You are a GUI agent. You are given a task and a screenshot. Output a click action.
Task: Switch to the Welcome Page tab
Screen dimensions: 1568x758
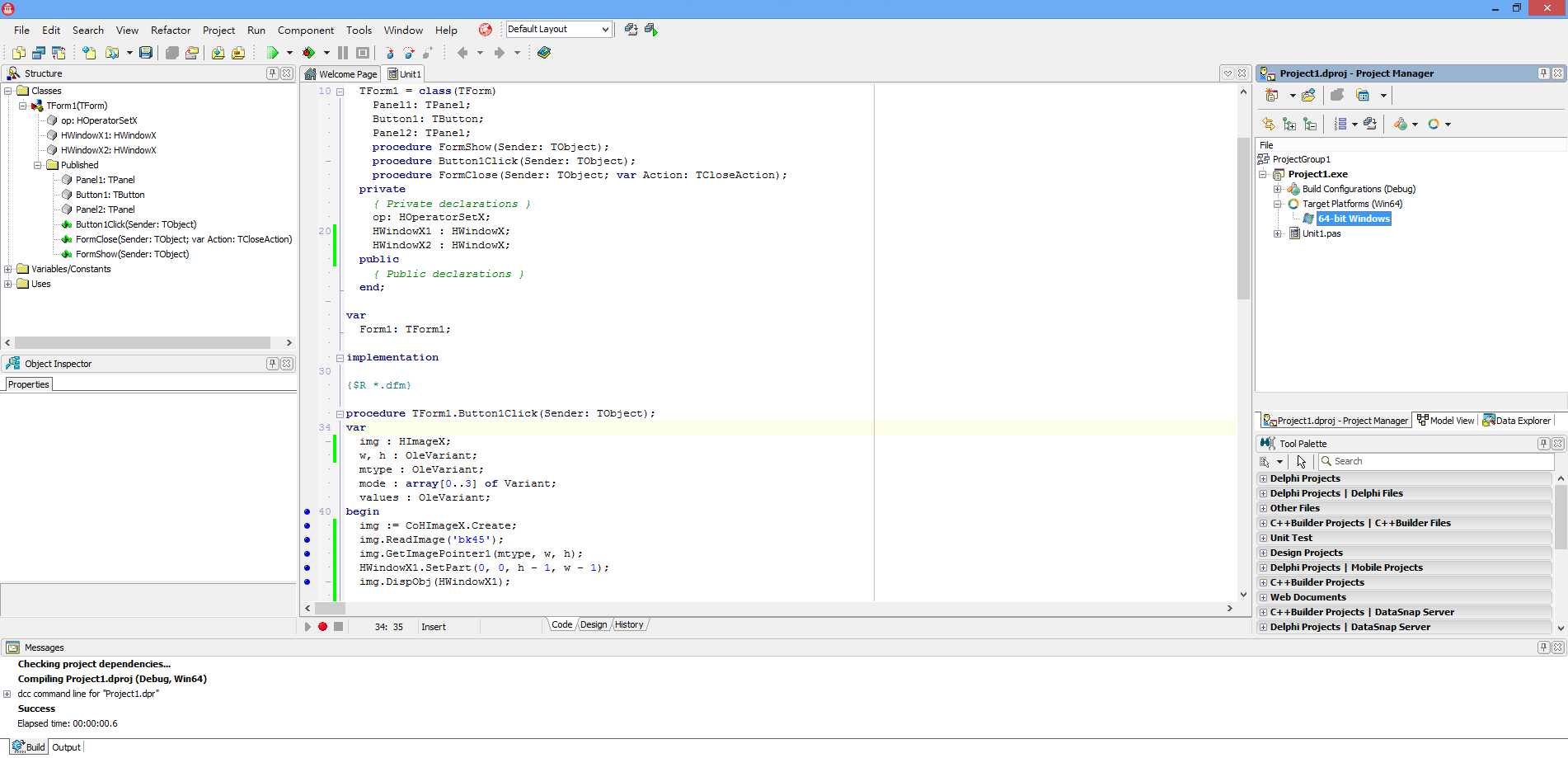(x=340, y=74)
